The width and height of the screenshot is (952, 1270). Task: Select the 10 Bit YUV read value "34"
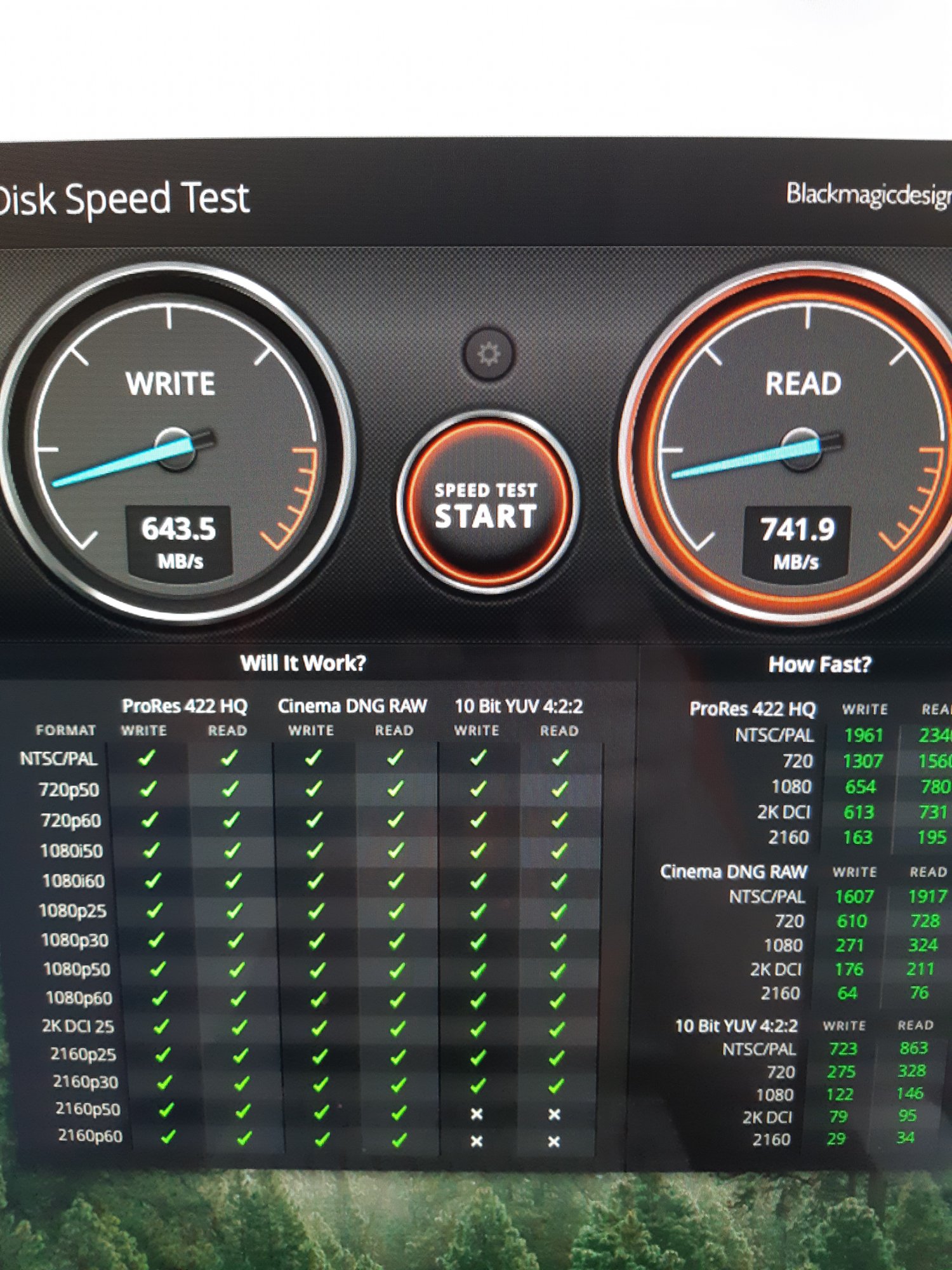tap(905, 1137)
